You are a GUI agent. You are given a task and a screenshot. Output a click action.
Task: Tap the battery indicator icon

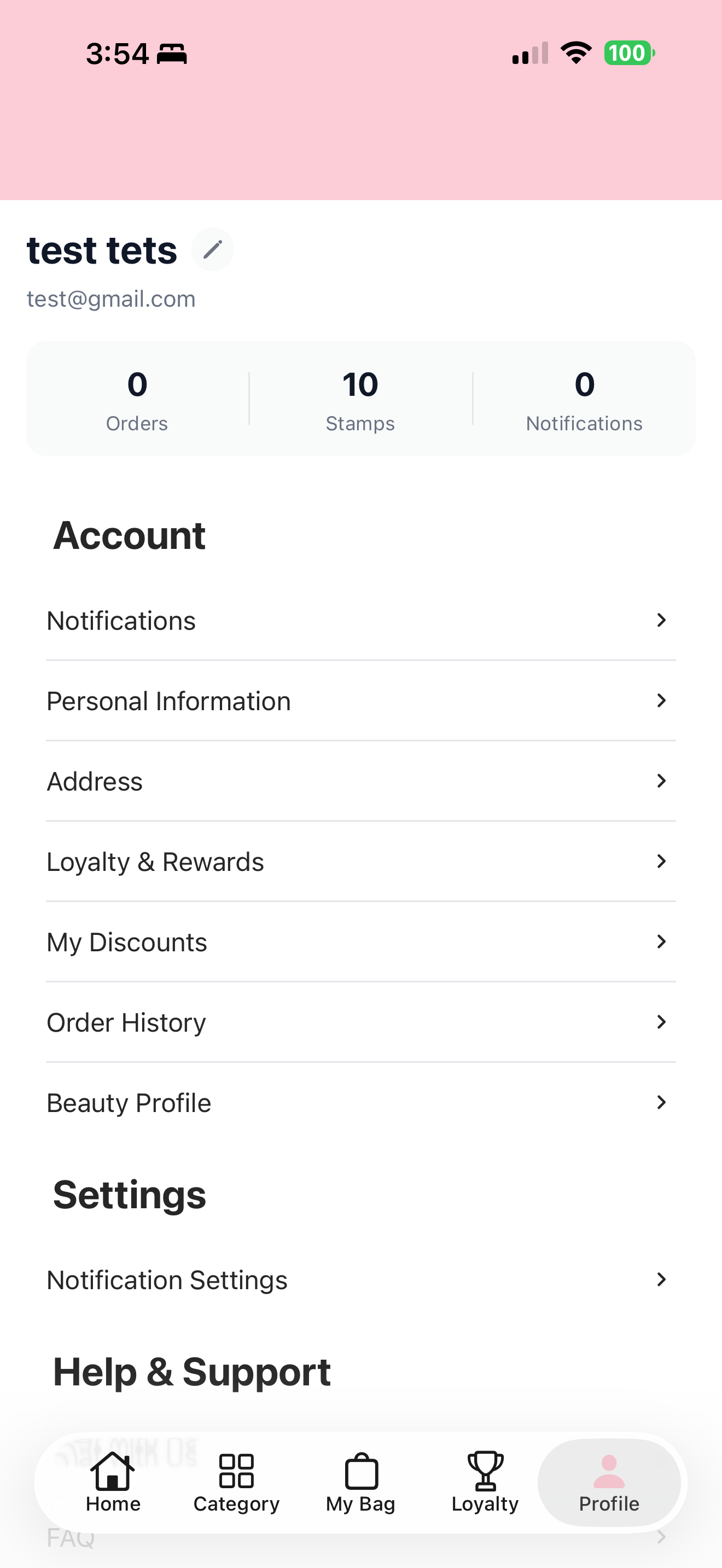pos(629,53)
